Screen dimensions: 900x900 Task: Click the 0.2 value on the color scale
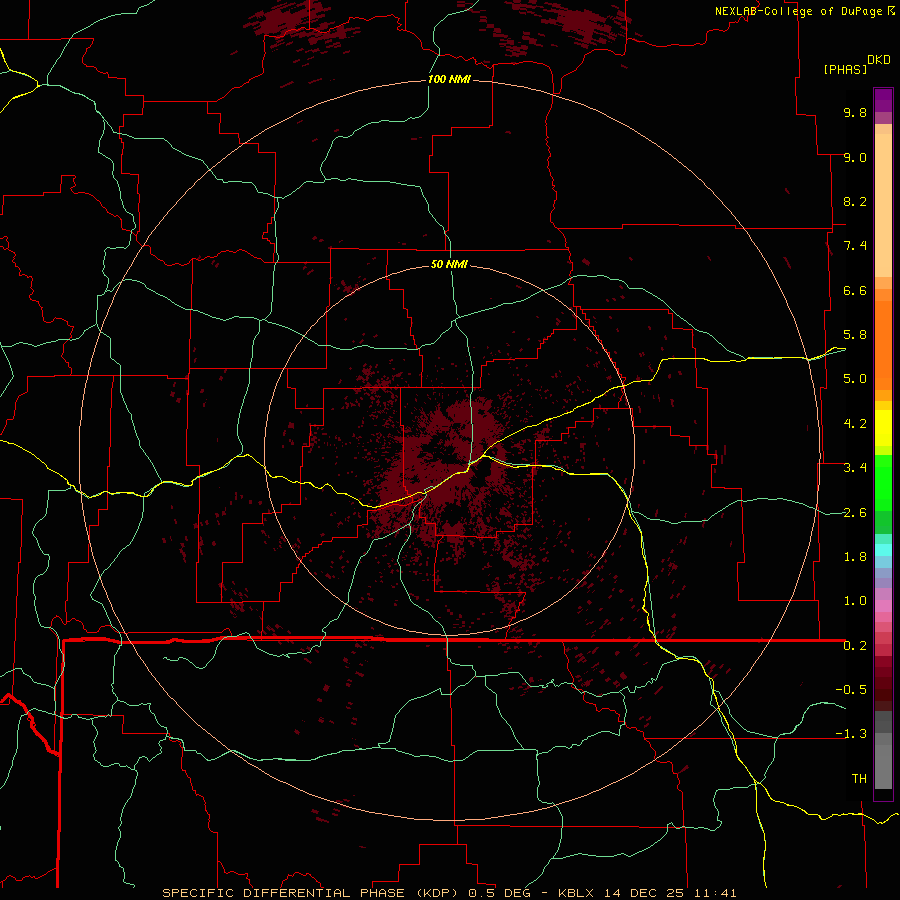pos(855,646)
